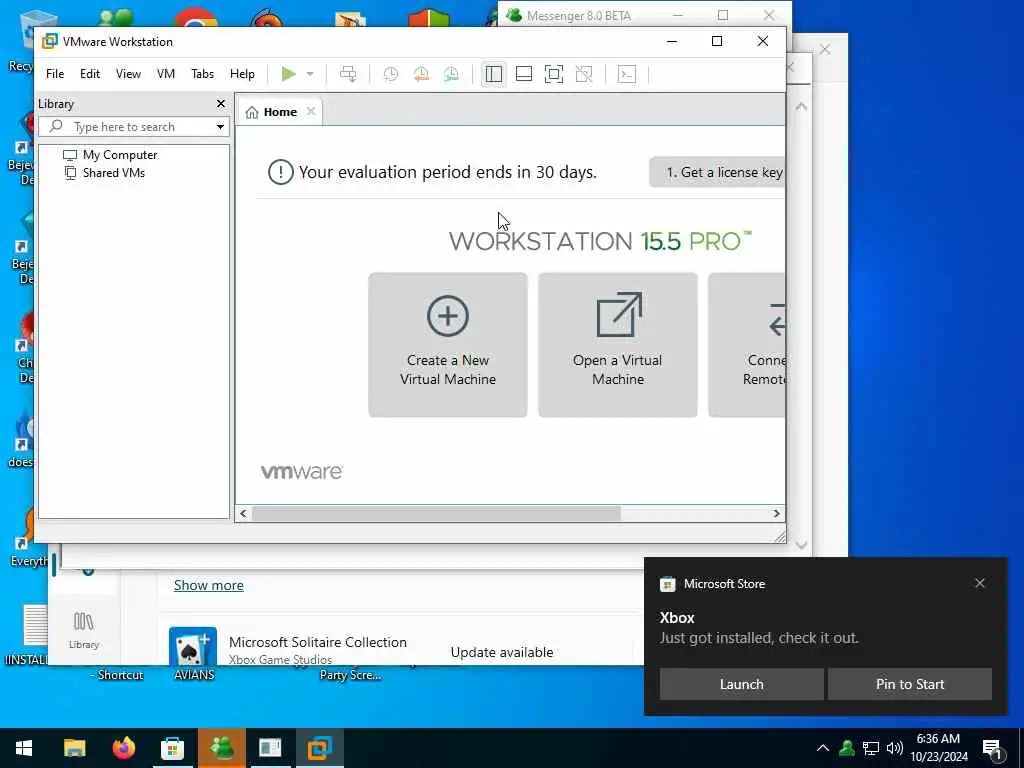Click Send Ctrl+Alt+Del toolbar icon
The width and height of the screenshot is (1024, 768).
click(348, 74)
